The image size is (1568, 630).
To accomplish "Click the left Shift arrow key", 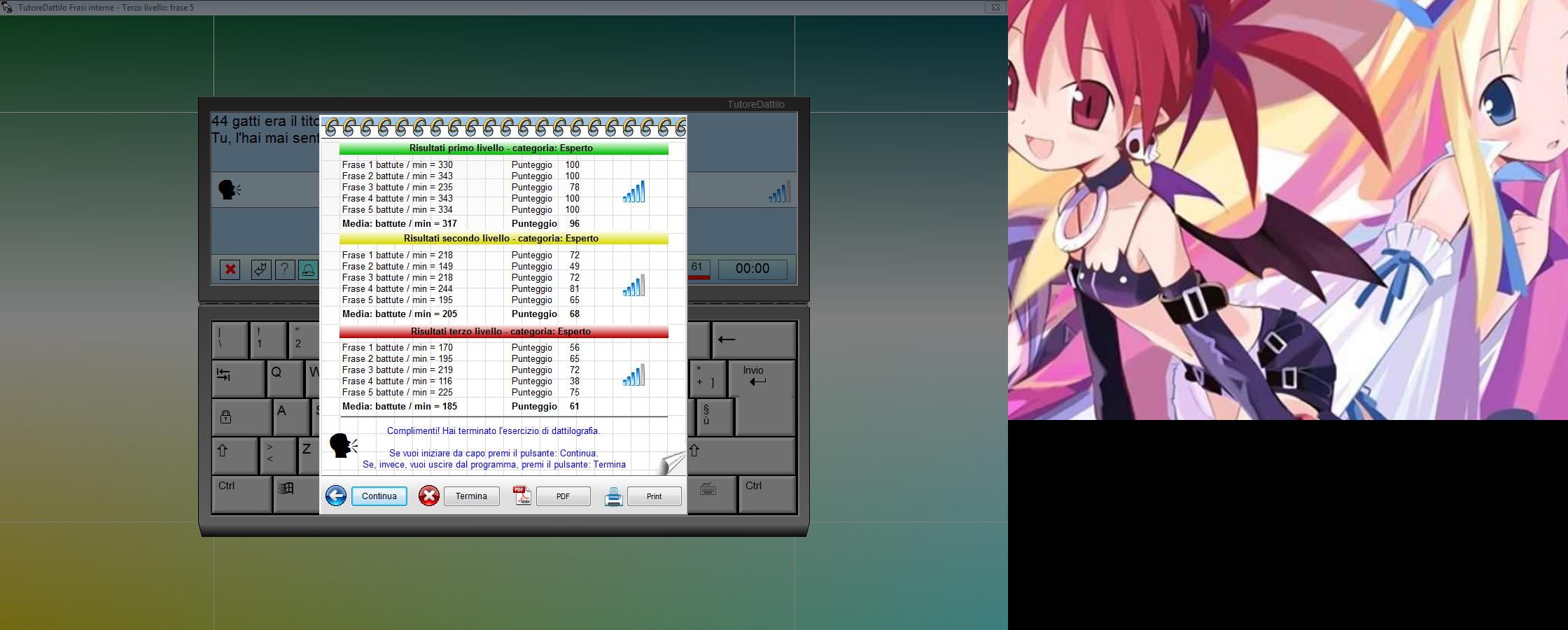I will 234,456.
